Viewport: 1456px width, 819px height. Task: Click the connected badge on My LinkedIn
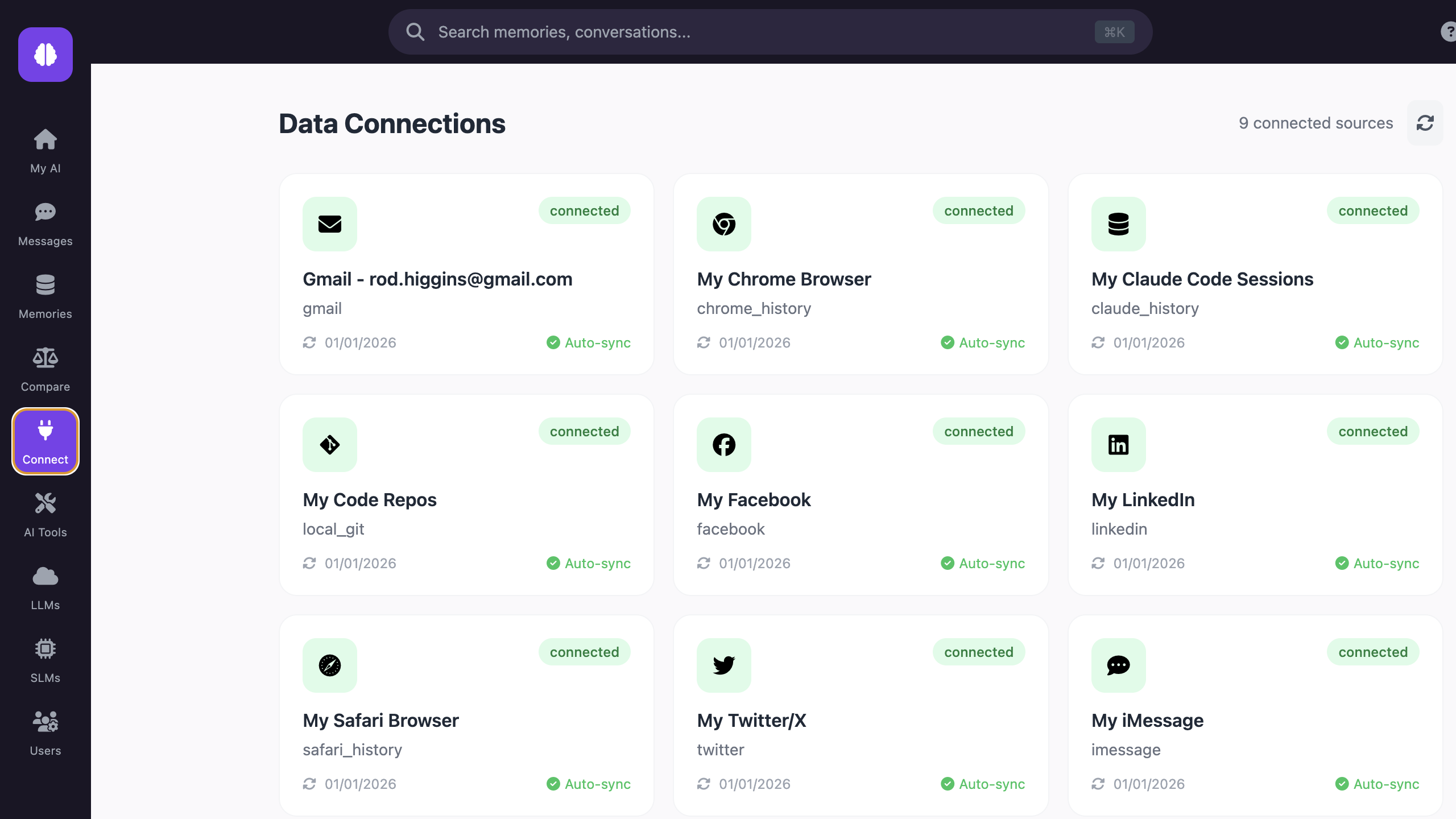(x=1373, y=431)
